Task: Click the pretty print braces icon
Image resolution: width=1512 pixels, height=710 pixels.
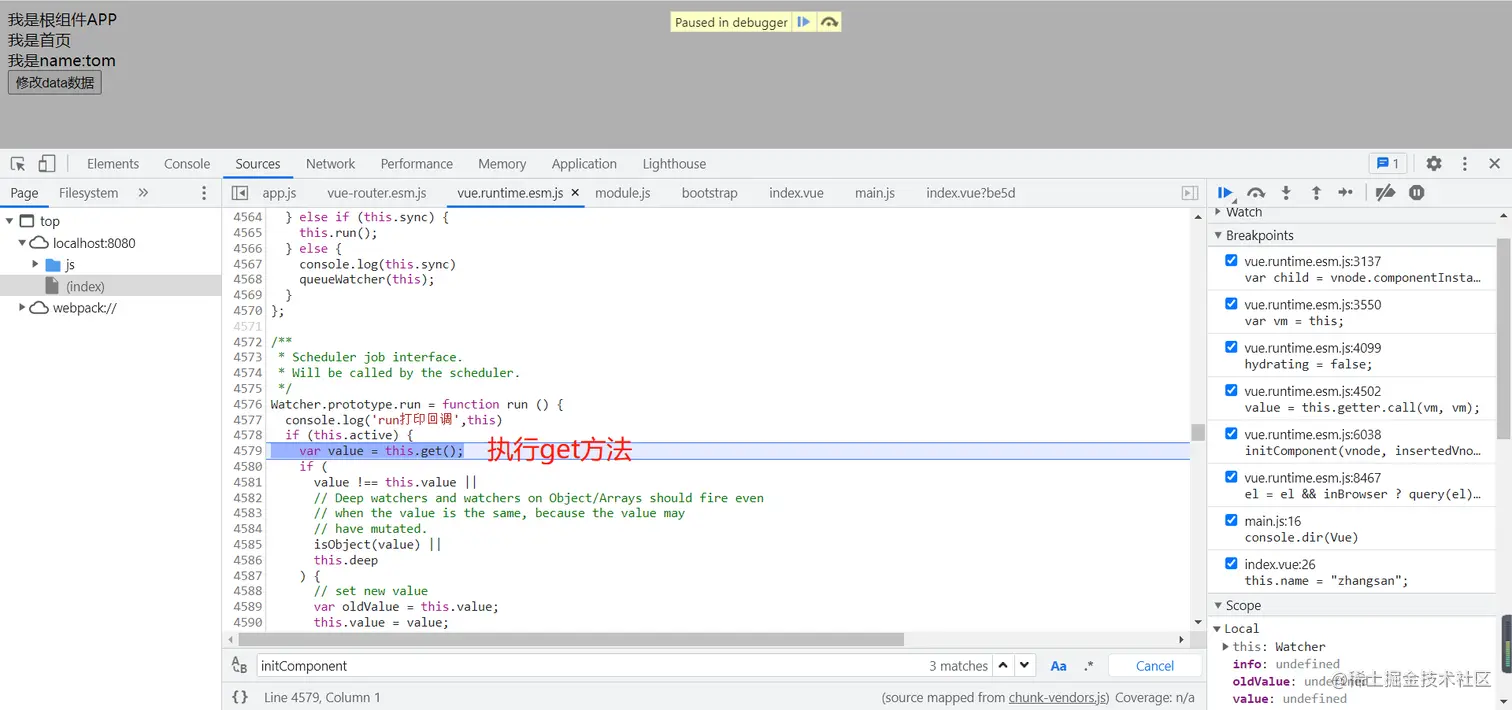Action: click(240, 697)
